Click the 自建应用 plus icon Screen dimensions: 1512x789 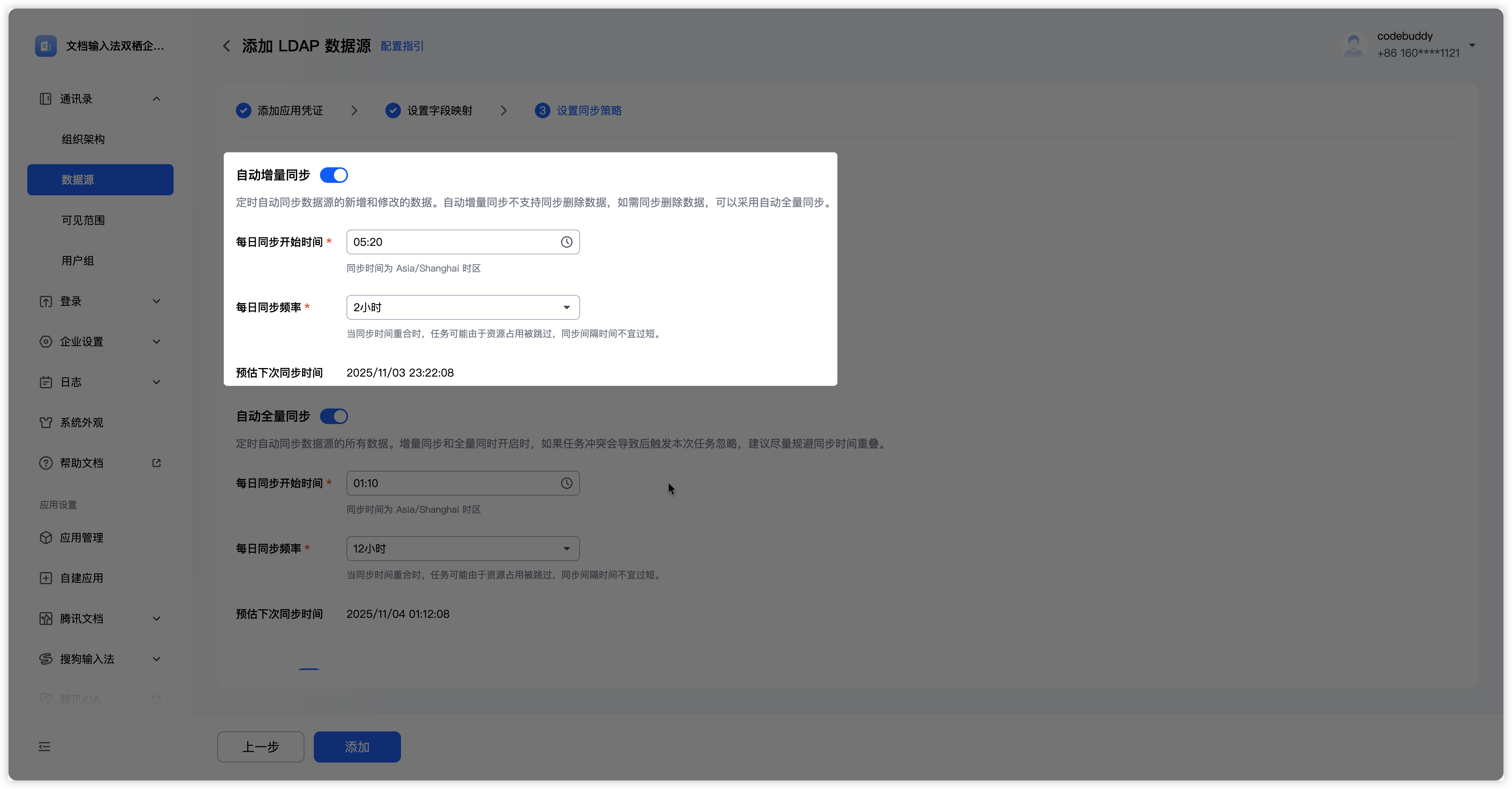pyautogui.click(x=46, y=579)
